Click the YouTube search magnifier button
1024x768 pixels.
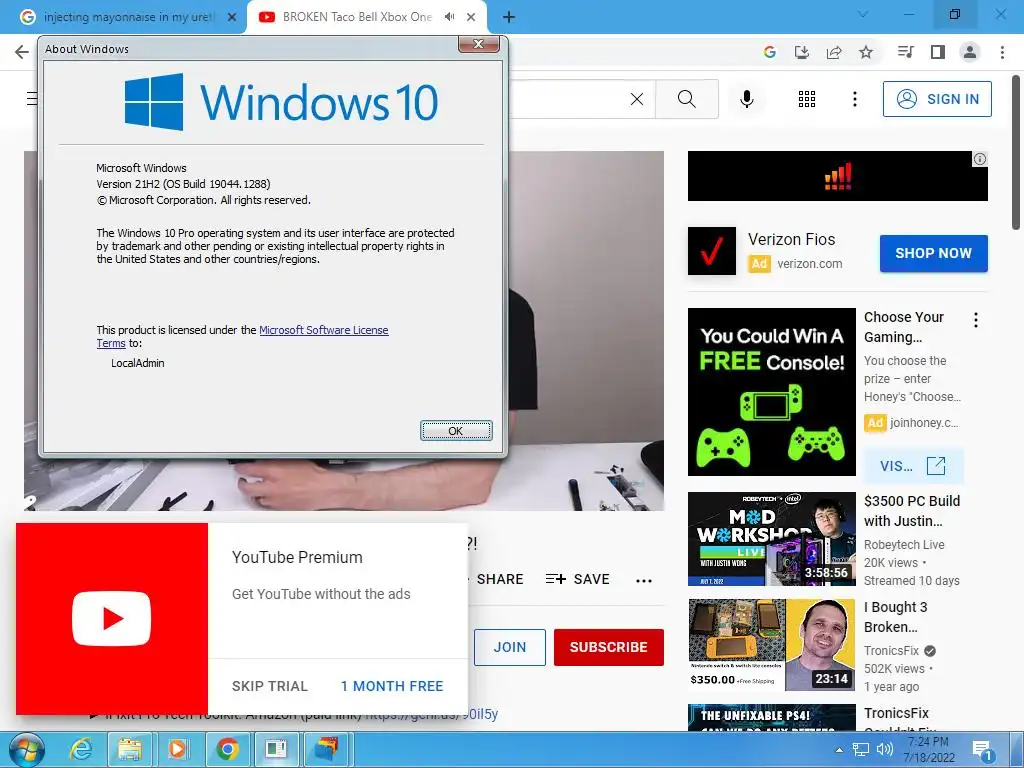coord(686,99)
